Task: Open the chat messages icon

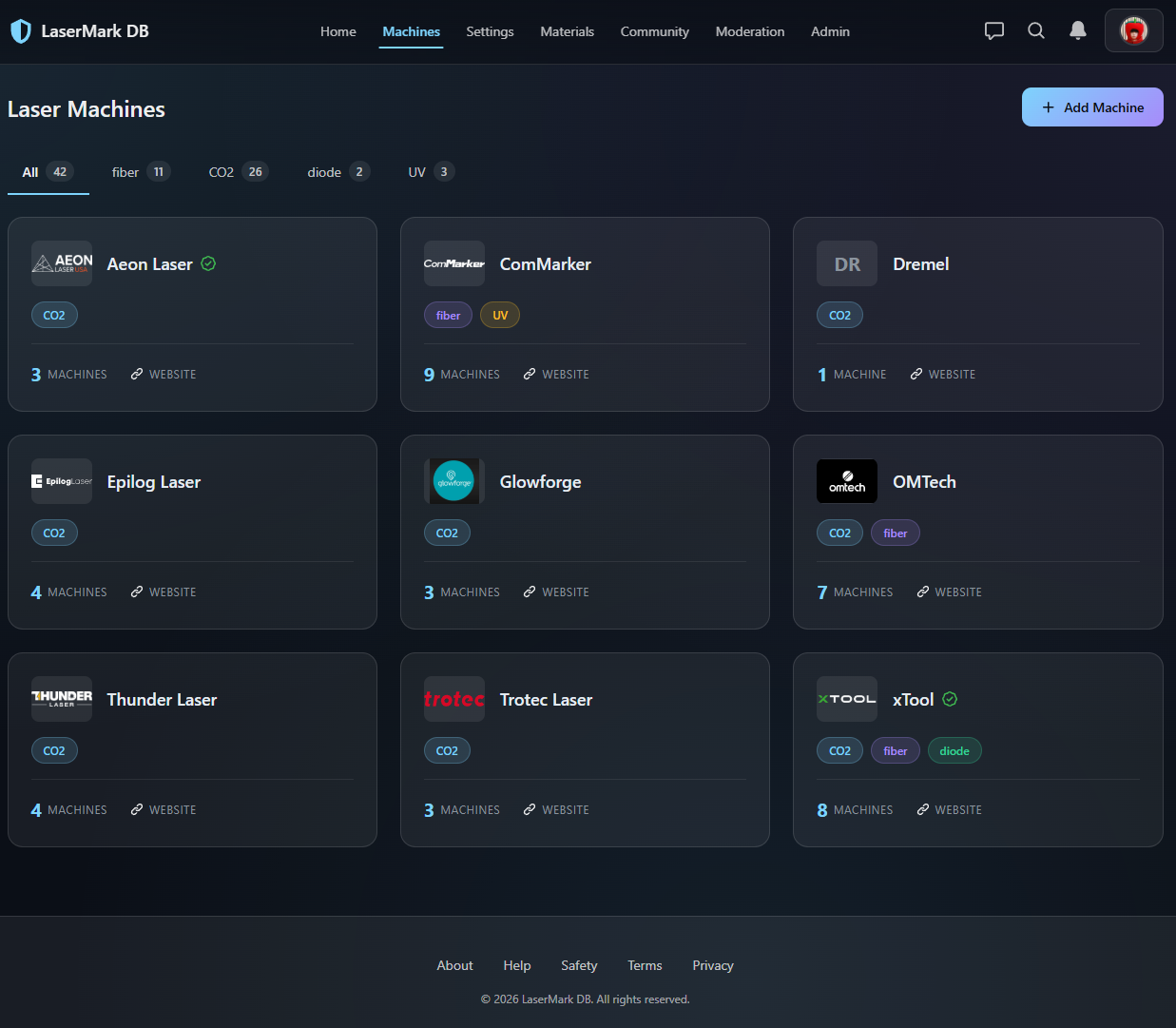Action: point(993,30)
